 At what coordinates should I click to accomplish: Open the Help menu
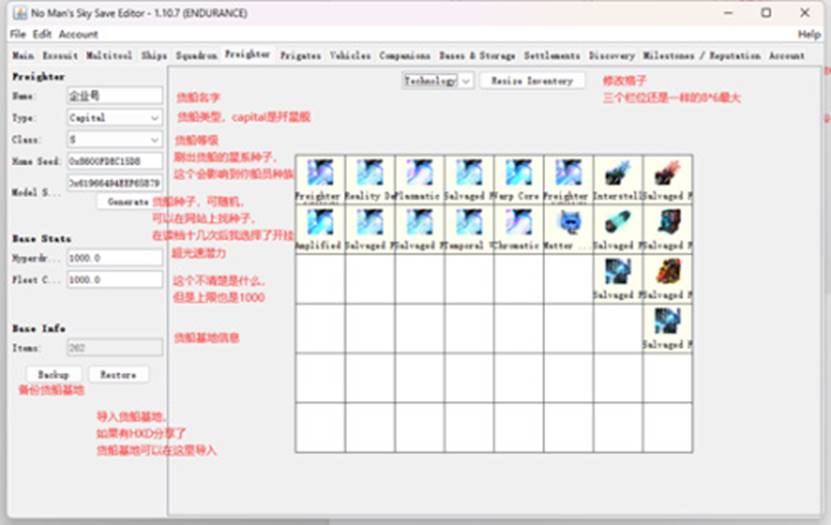(809, 34)
